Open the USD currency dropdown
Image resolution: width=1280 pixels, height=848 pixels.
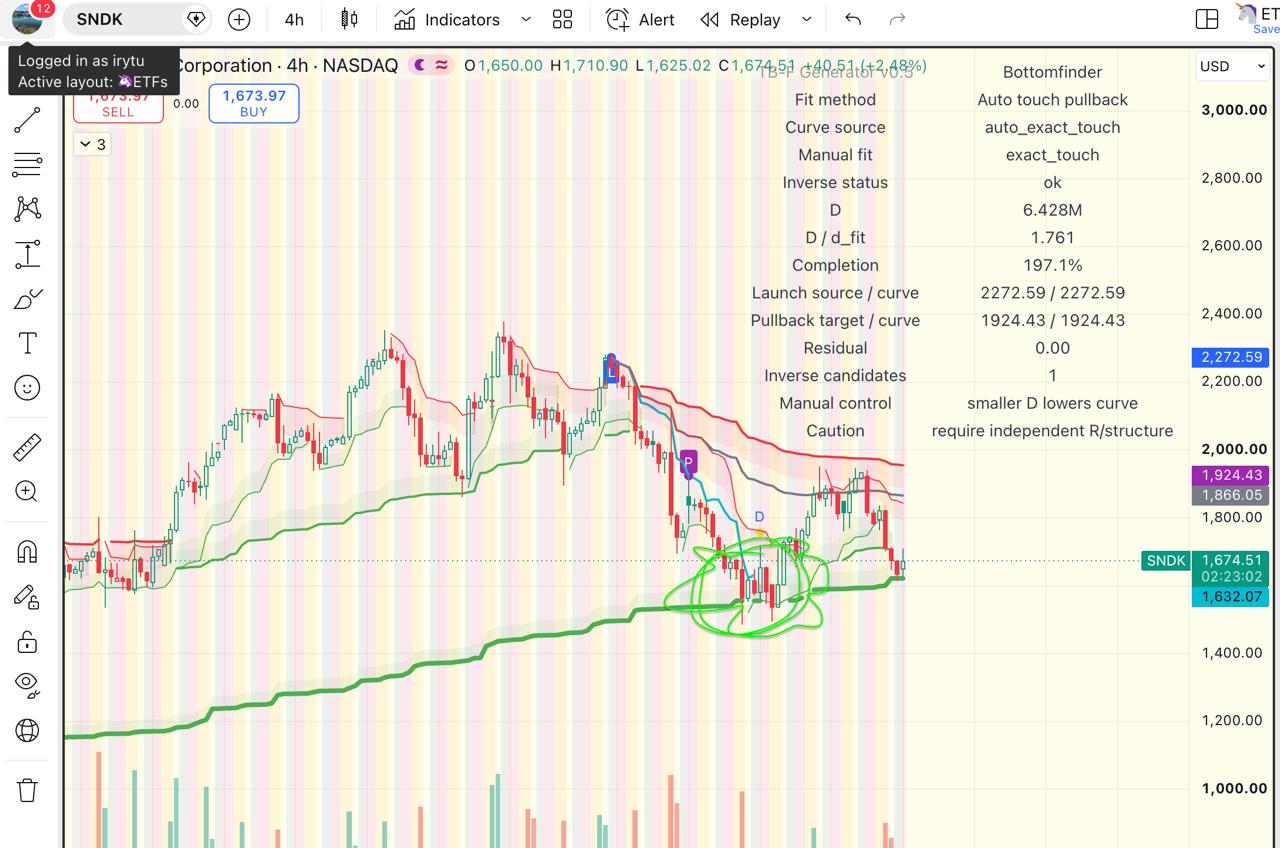(1232, 66)
